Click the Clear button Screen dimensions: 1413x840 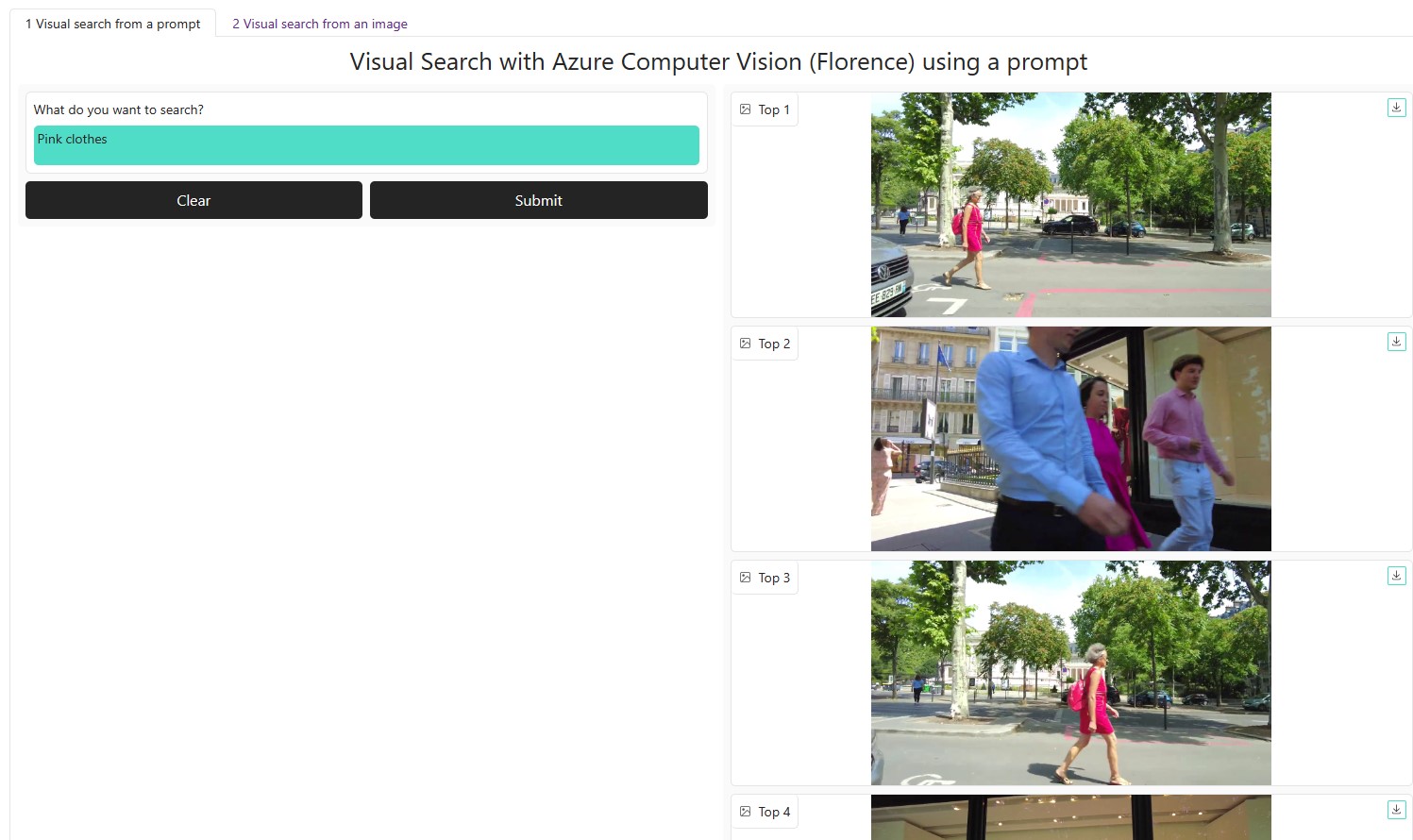(193, 200)
